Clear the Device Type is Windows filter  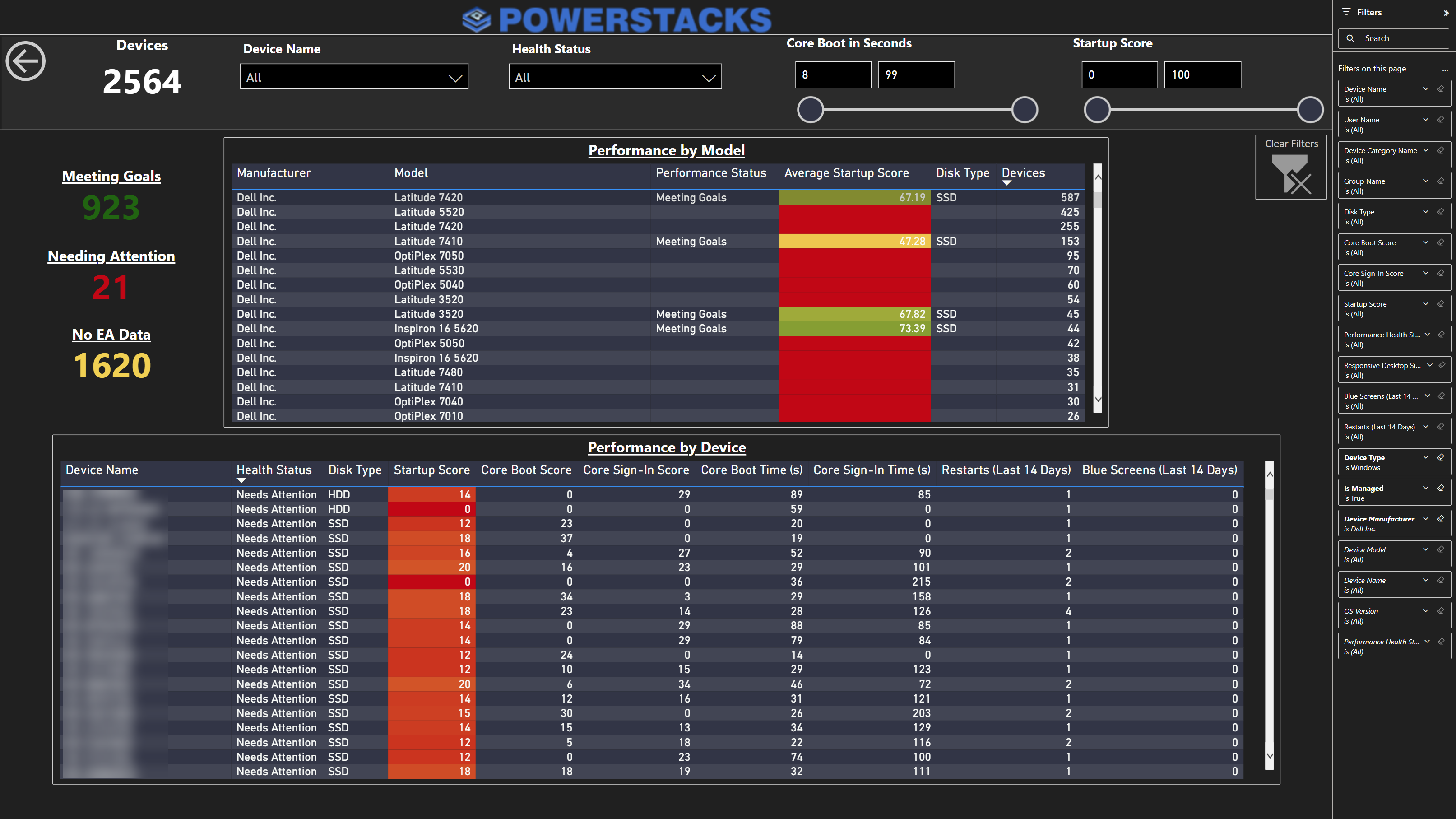(x=1441, y=457)
